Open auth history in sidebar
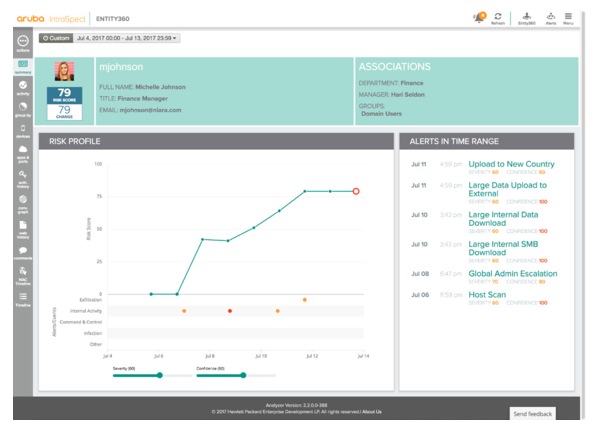Screen dimensions: 600x430 [22, 176]
